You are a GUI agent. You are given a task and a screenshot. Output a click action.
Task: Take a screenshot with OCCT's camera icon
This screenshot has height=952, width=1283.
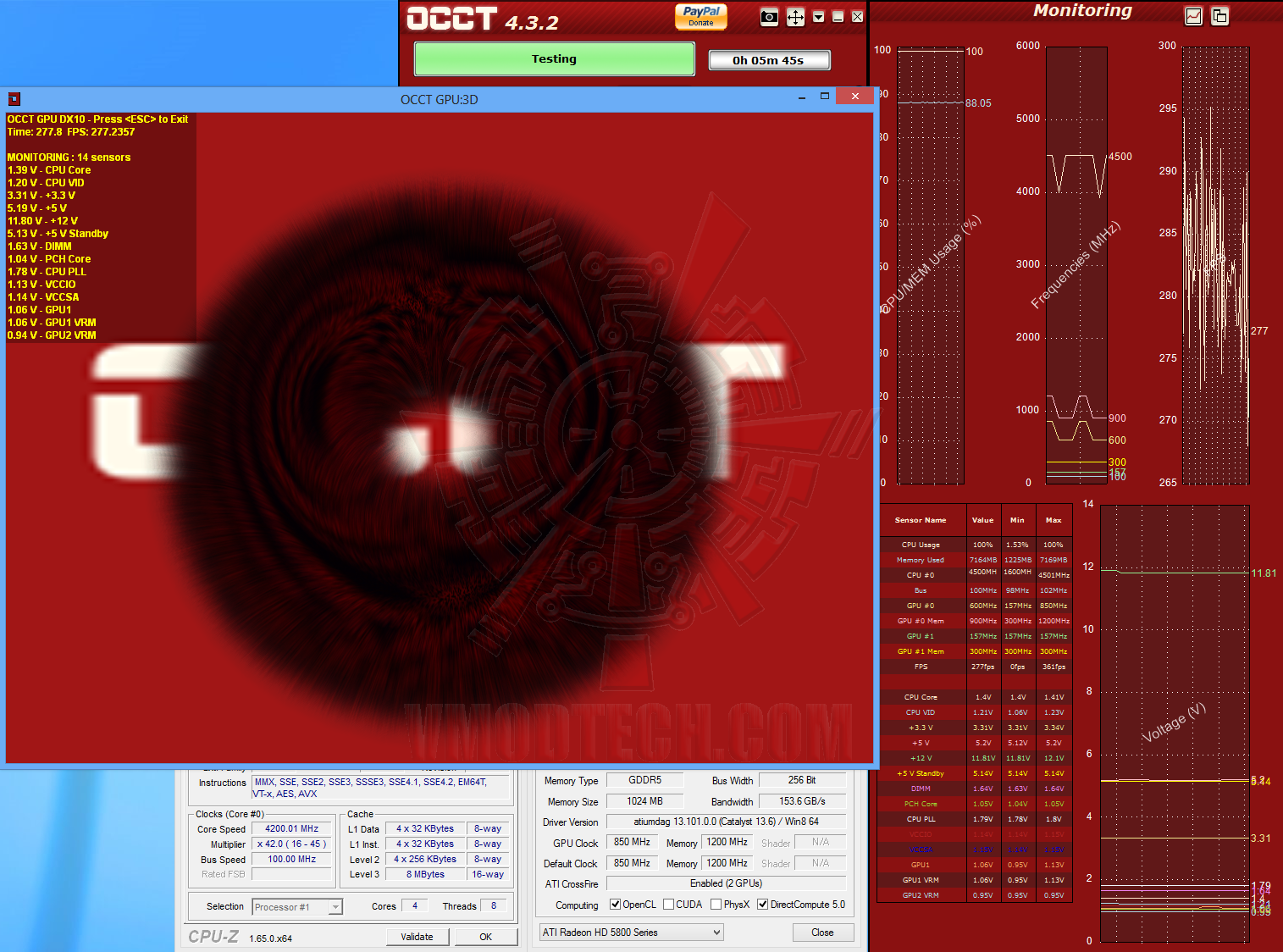pyautogui.click(x=769, y=17)
